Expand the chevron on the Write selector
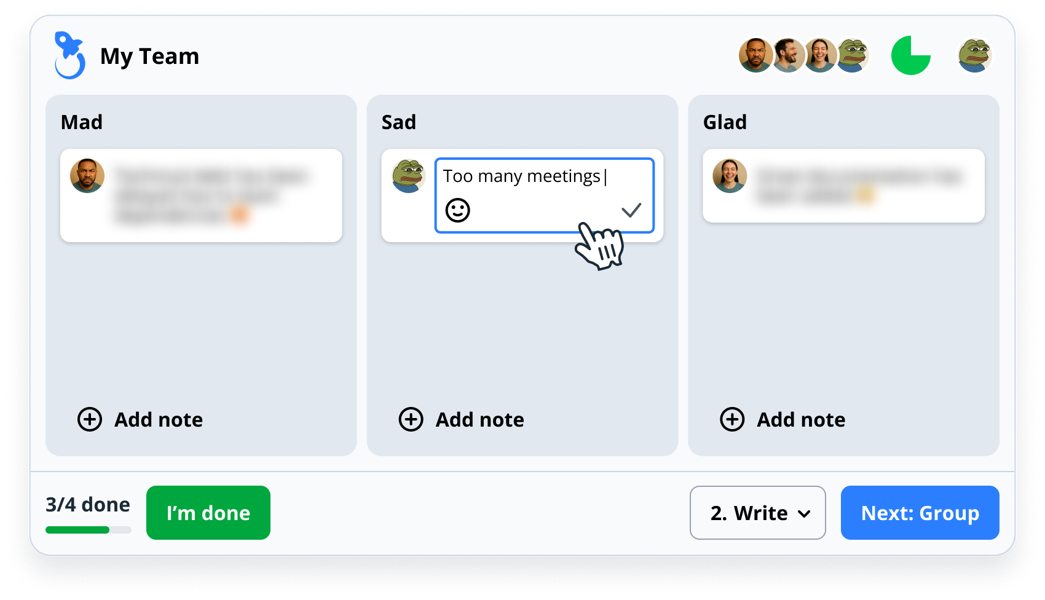The height and width of the screenshot is (600, 1045). [x=804, y=514]
